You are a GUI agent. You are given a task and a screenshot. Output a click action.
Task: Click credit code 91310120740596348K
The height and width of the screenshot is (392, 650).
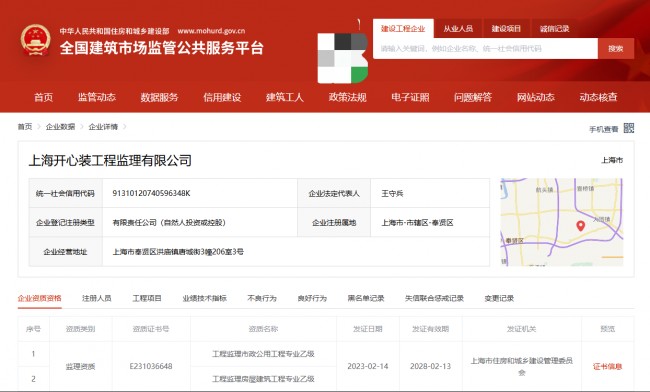pyautogui.click(x=151, y=193)
